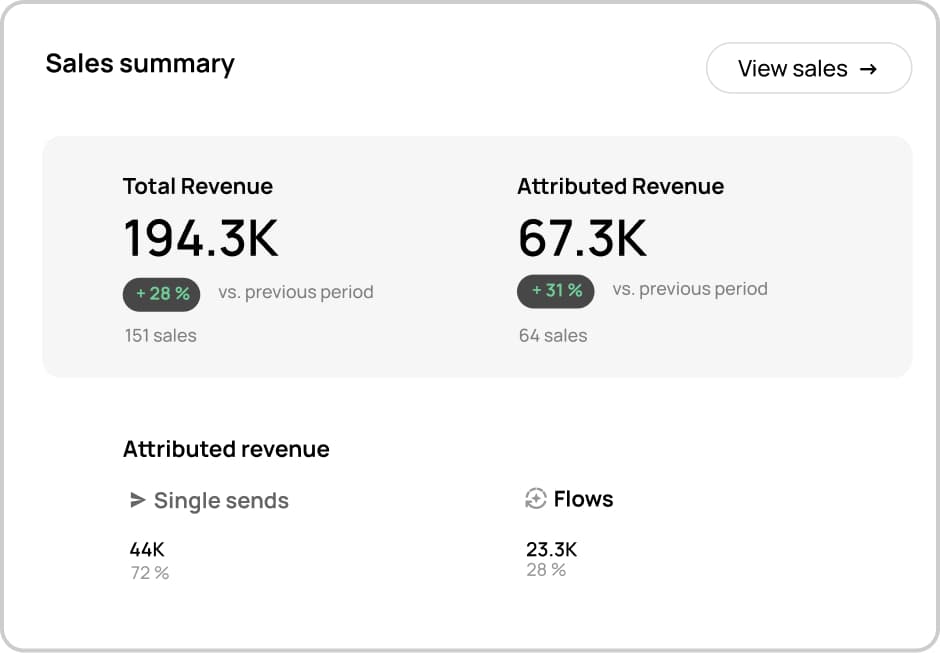The image size is (940, 653).
Task: Click the 44K Single sends value
Action: point(147,549)
